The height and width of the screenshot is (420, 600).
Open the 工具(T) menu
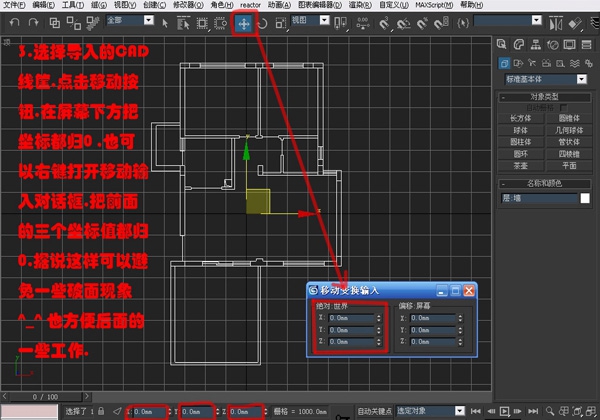(x=73, y=5)
